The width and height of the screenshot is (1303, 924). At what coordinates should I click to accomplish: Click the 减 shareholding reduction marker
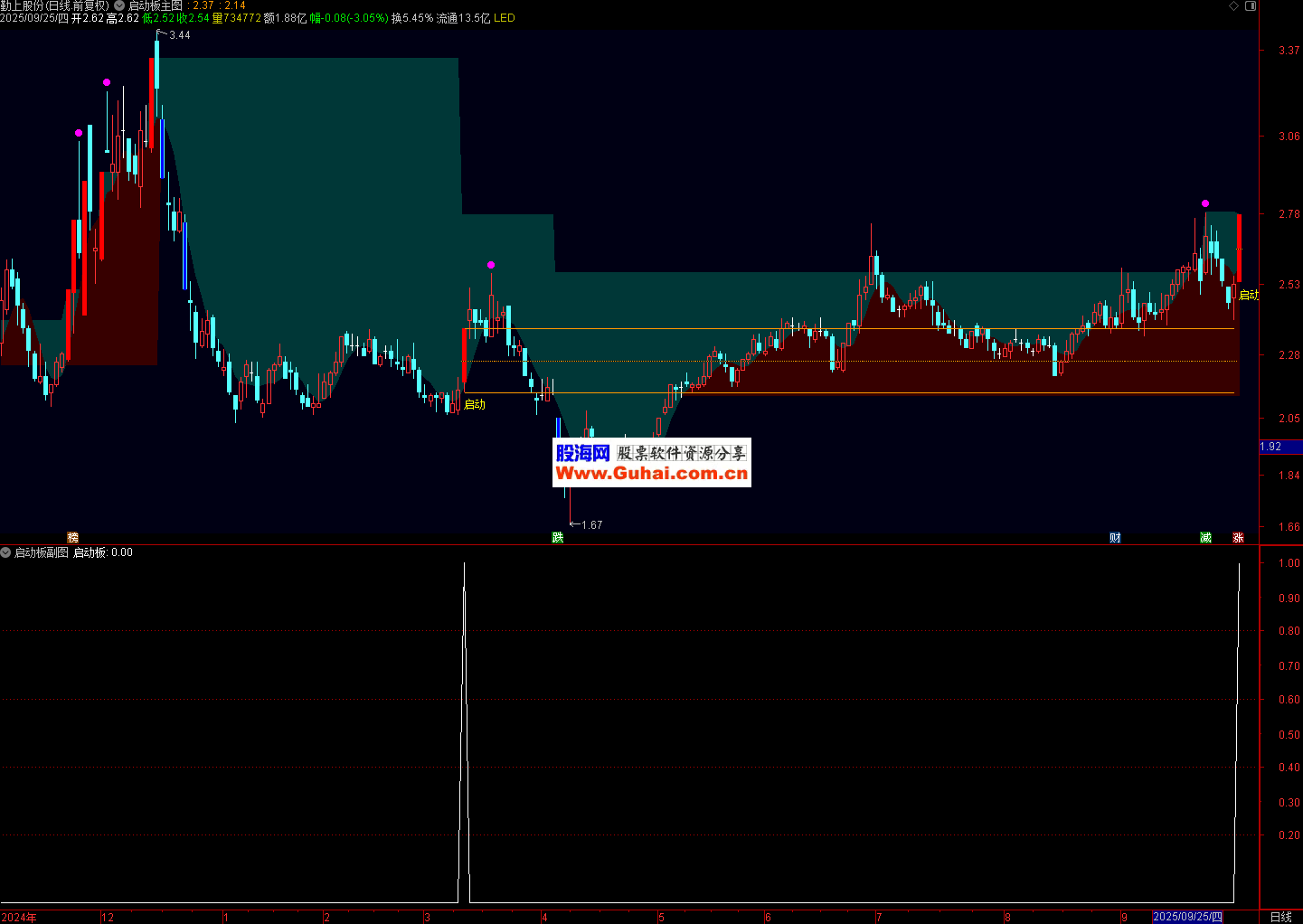tap(1205, 538)
